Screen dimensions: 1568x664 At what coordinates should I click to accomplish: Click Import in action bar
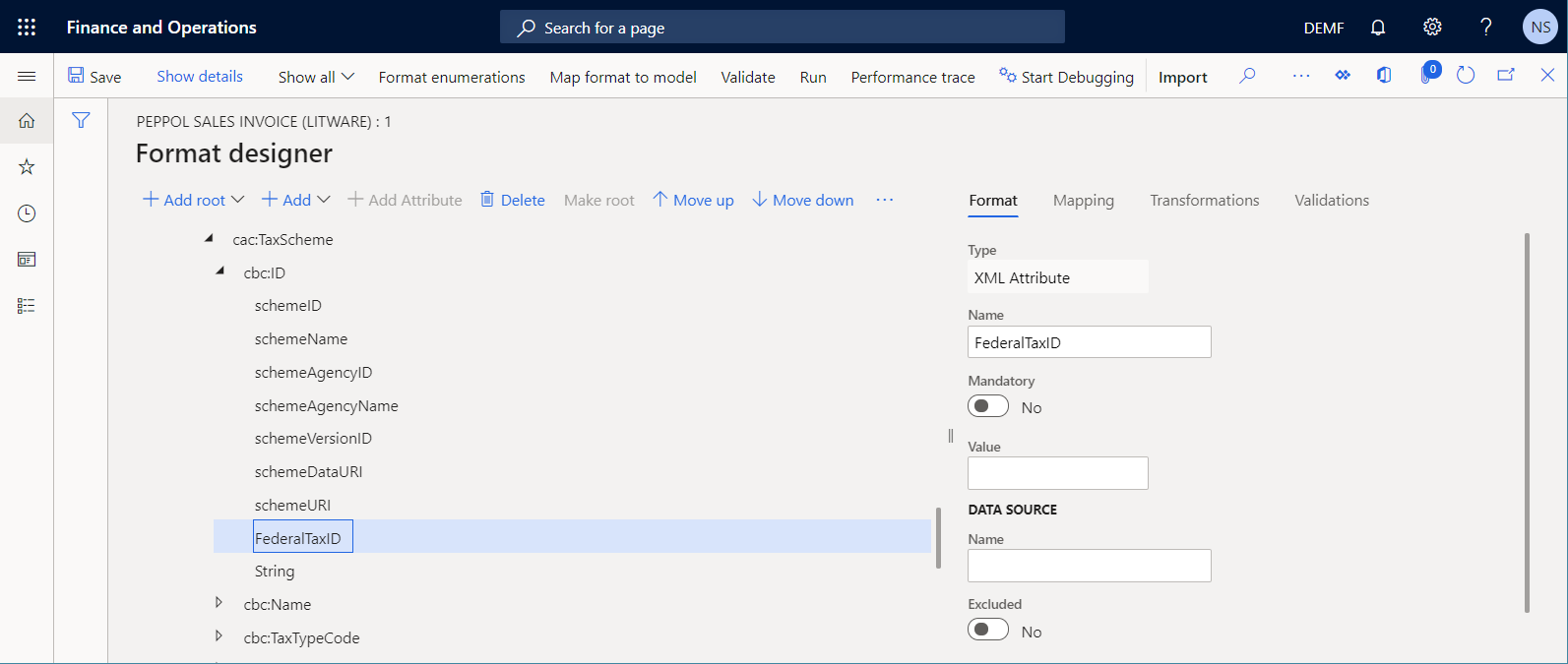[1183, 77]
